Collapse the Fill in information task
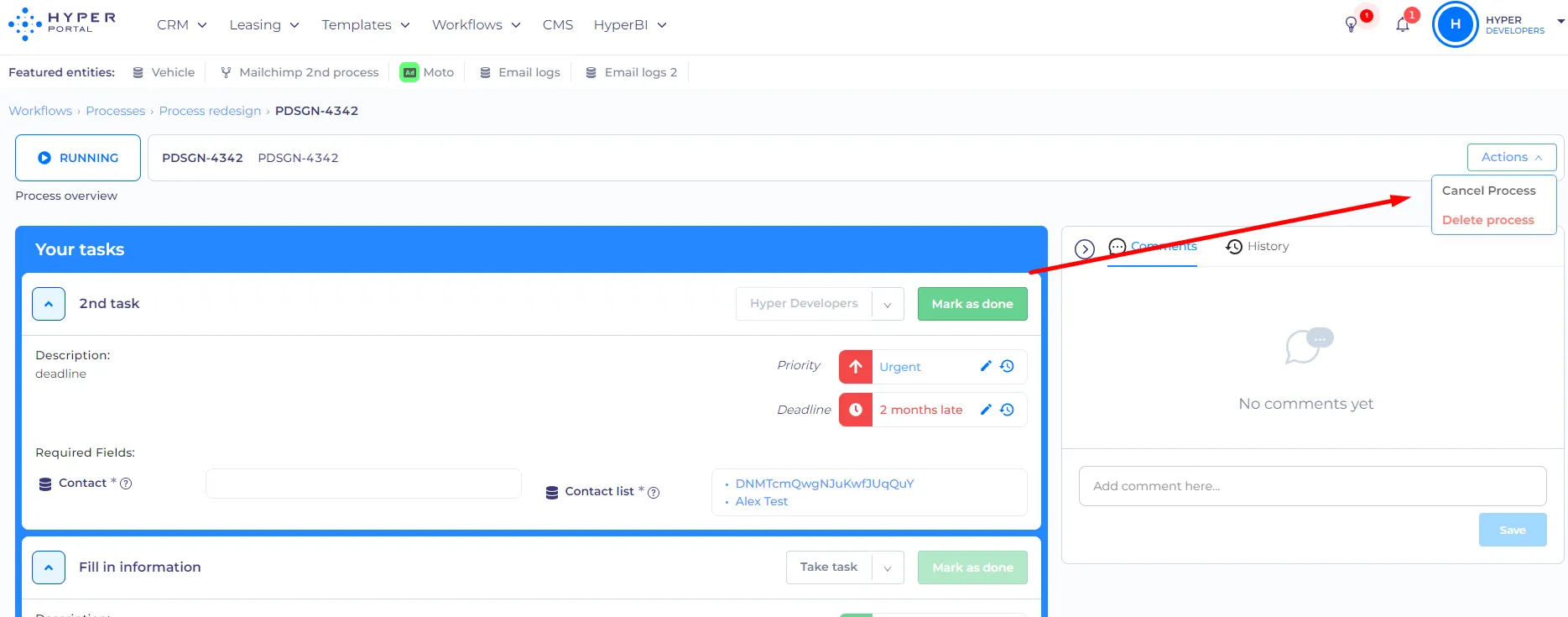This screenshot has width=1568, height=617. (49, 567)
